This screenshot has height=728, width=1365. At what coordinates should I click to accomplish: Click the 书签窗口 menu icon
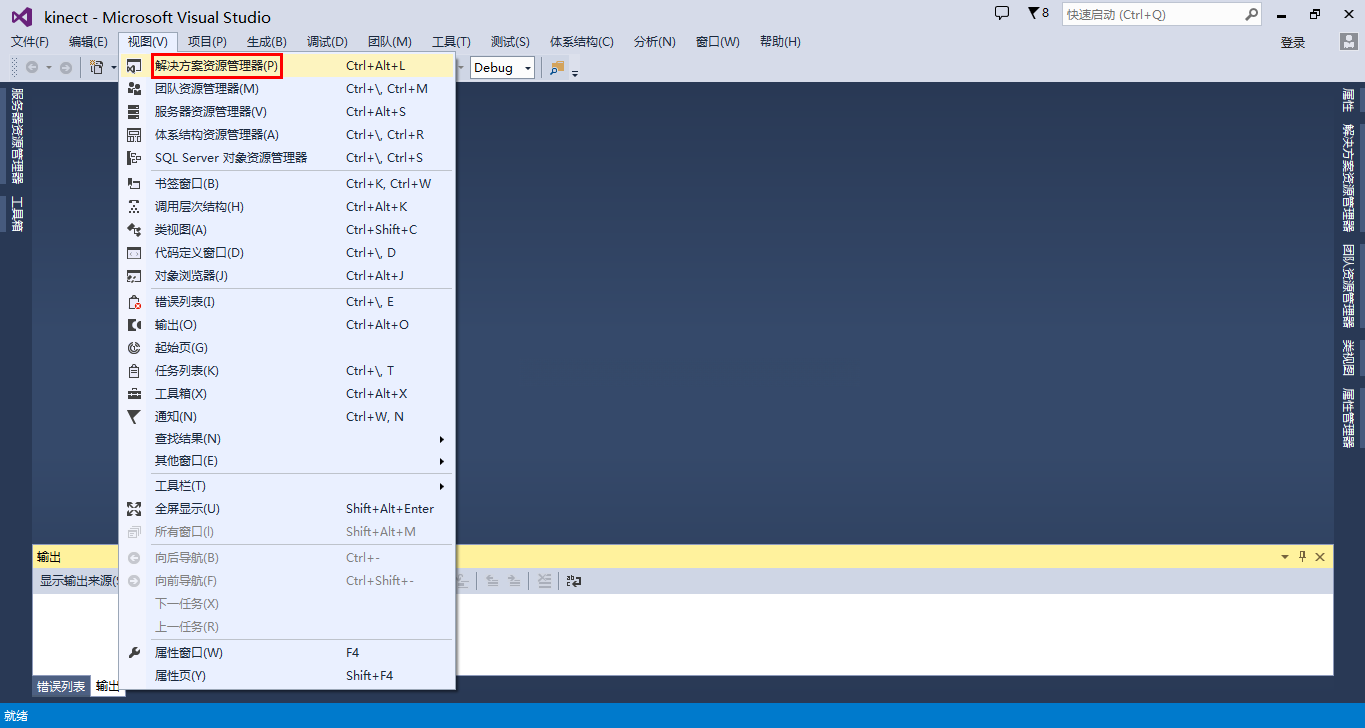click(x=134, y=184)
